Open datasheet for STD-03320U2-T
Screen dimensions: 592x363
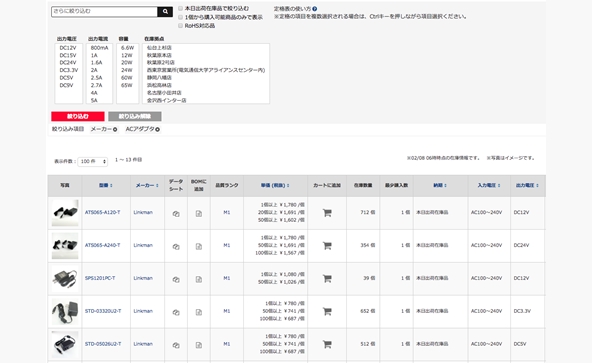coord(176,312)
